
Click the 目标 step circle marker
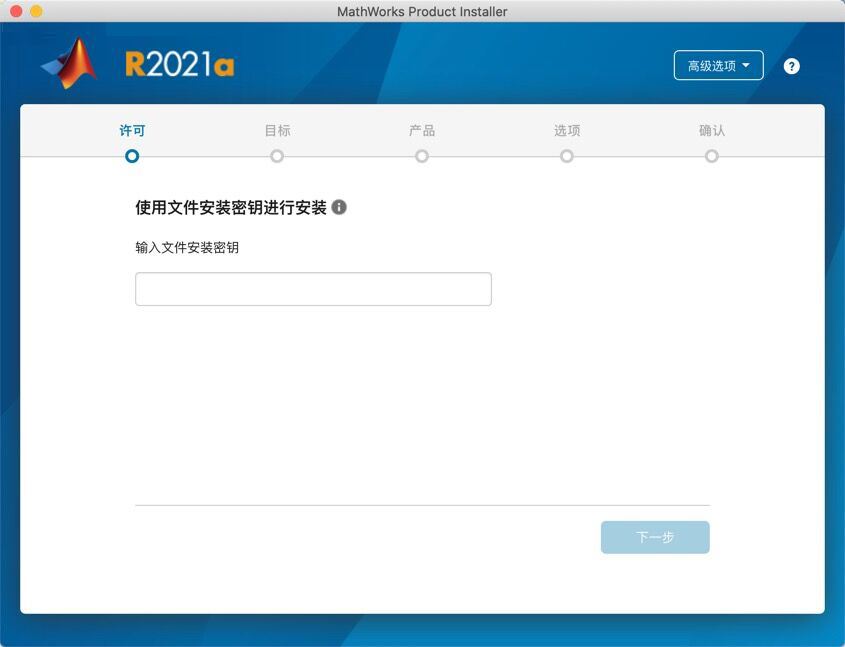pos(277,156)
